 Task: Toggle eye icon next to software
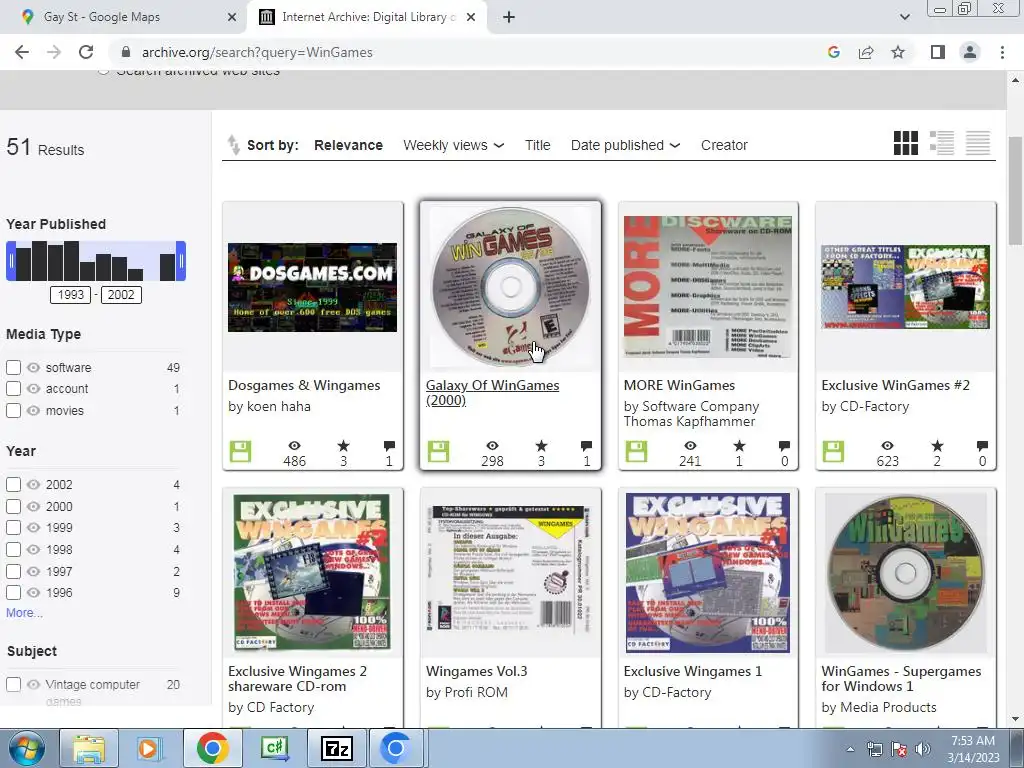pyautogui.click(x=33, y=368)
